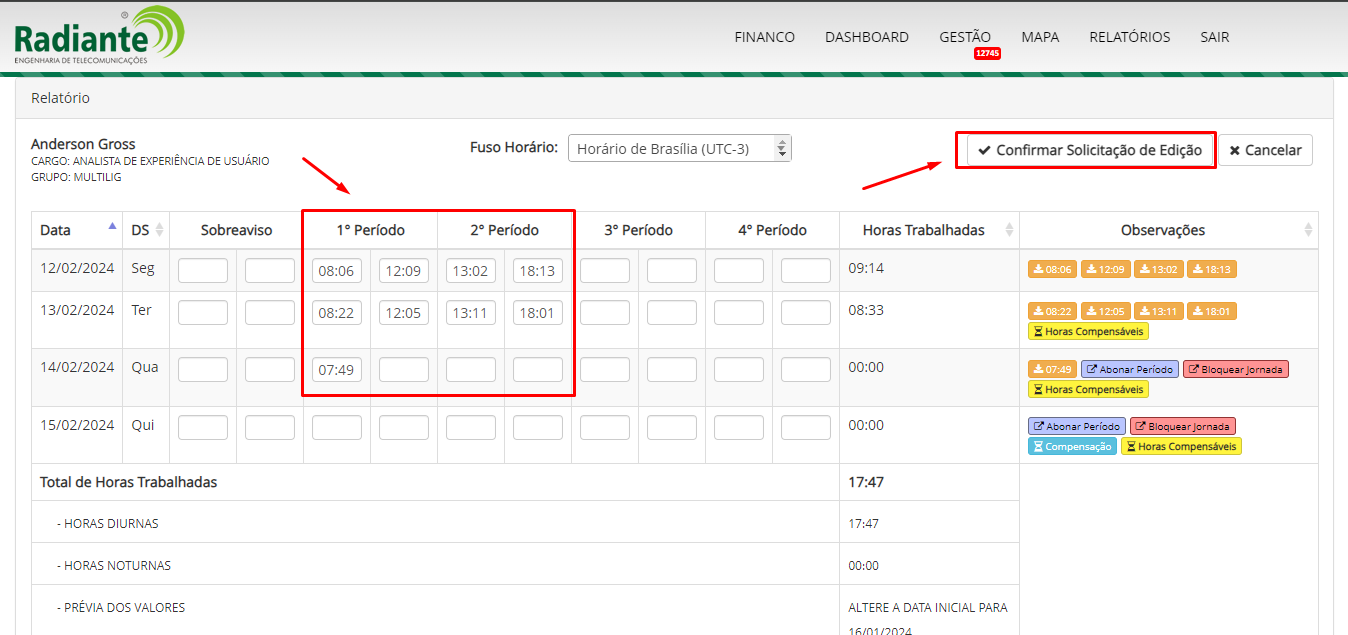This screenshot has width=1348, height=635.
Task: Open the GESTÃO menu
Action: (964, 37)
